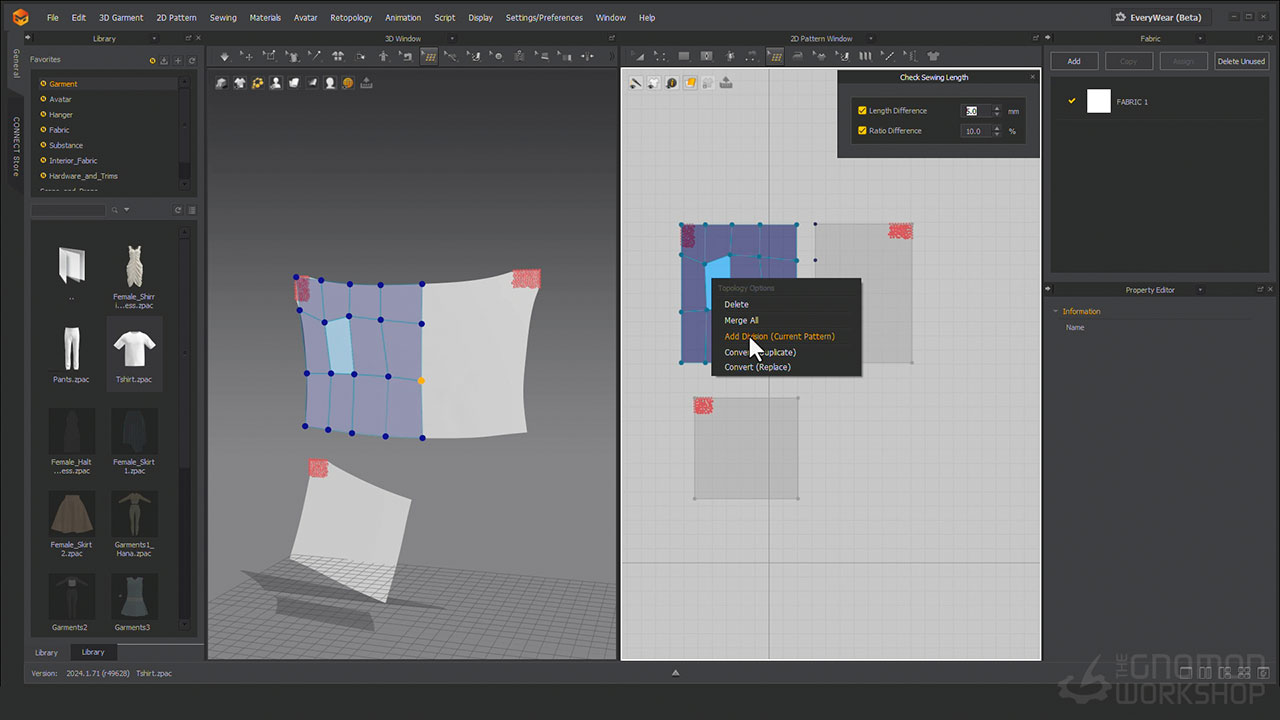Viewport: 1280px width, 720px height.
Task: Select the white FABRIC 1 color swatch
Action: [x=1098, y=101]
